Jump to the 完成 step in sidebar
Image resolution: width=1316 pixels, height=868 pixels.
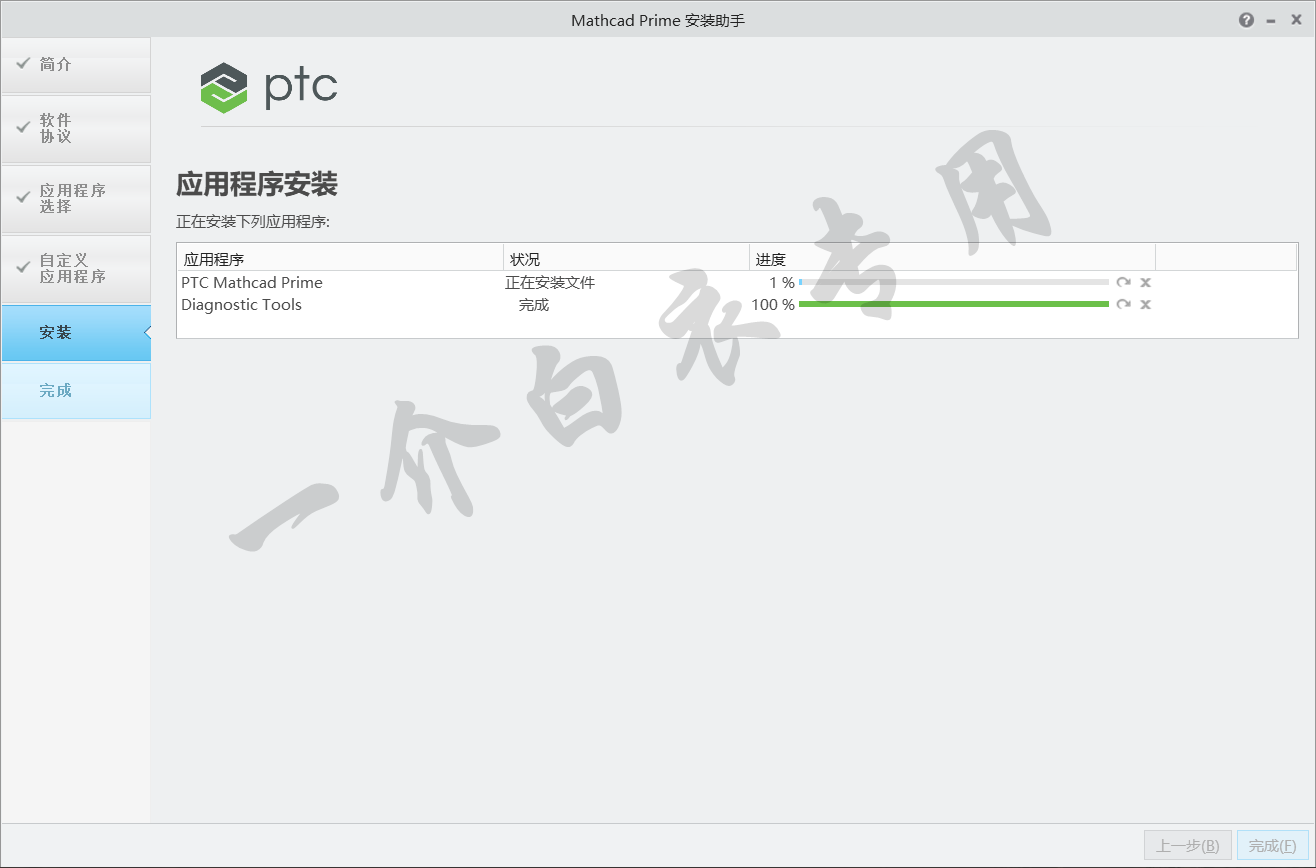tap(76, 391)
